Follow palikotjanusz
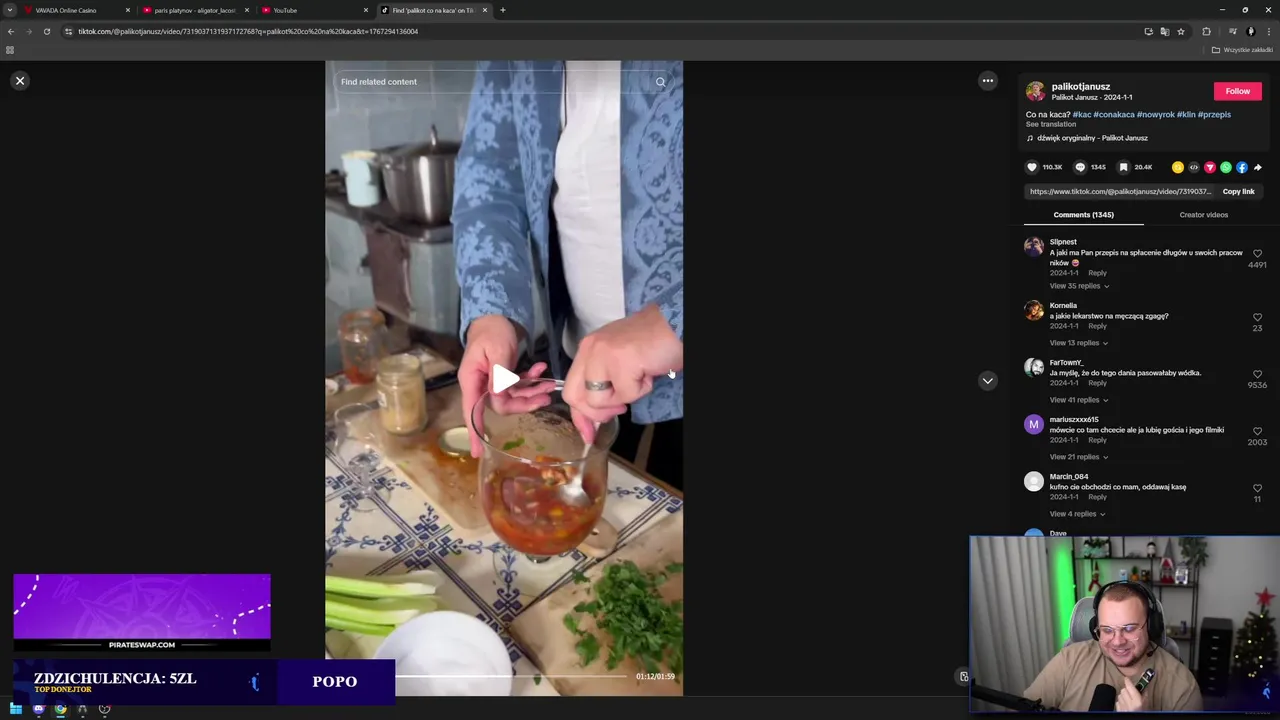The image size is (1280, 720). pyautogui.click(x=1238, y=91)
